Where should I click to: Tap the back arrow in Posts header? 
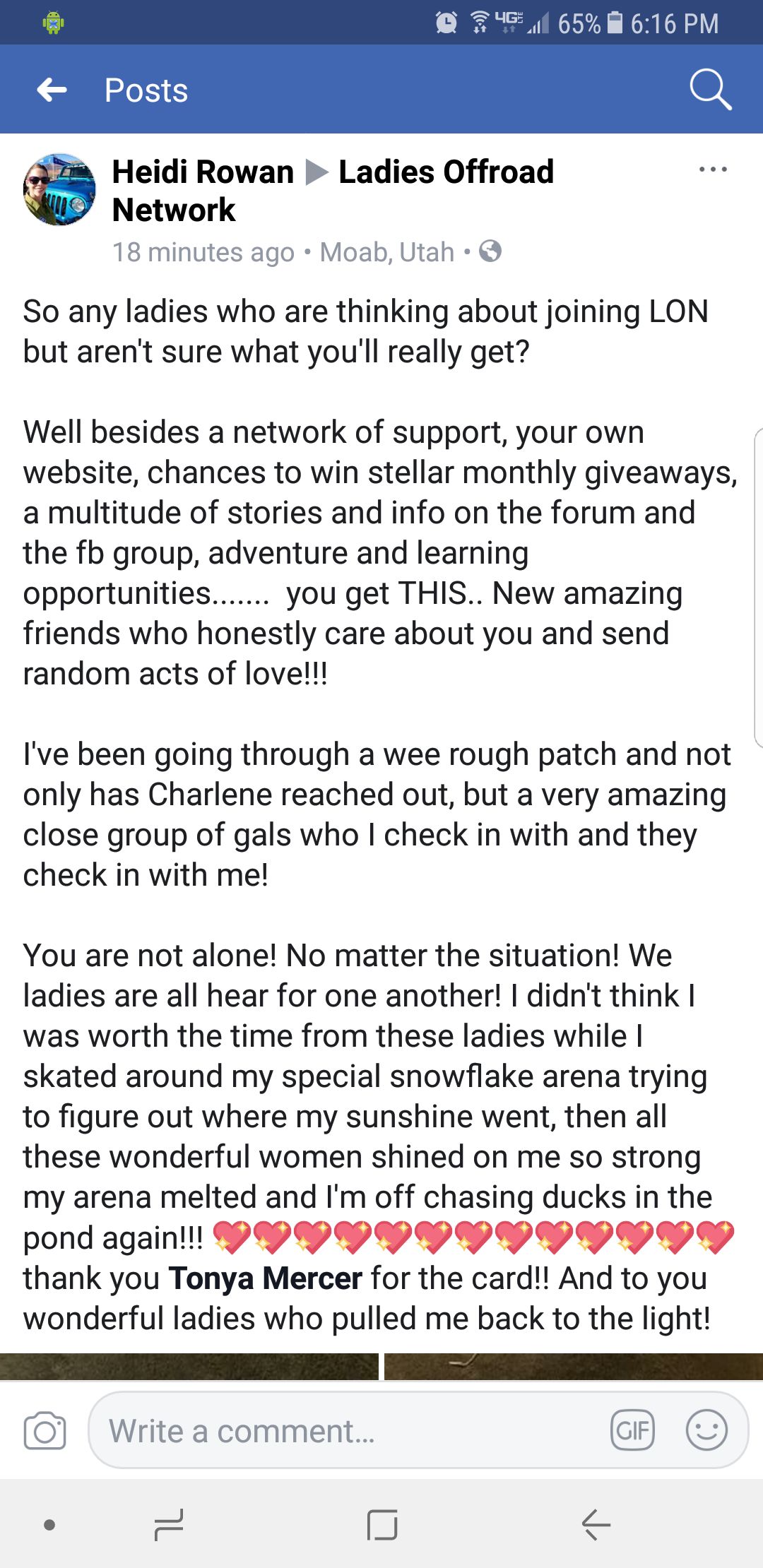pyautogui.click(x=52, y=90)
